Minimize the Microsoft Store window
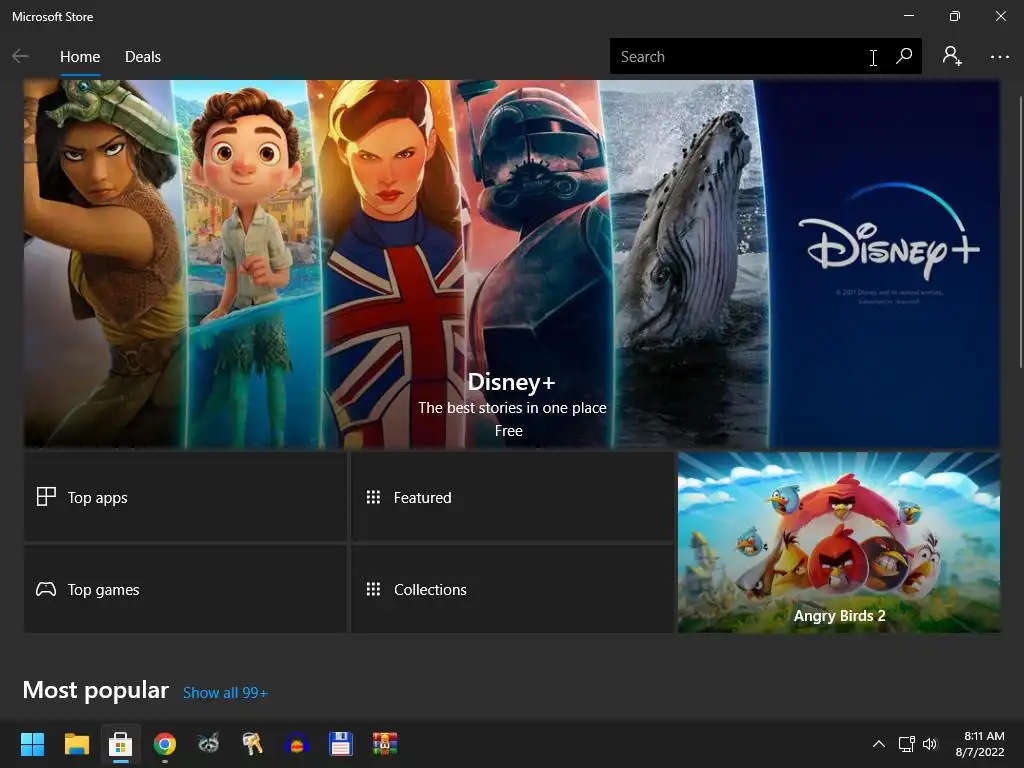The image size is (1024, 768). pos(909,16)
